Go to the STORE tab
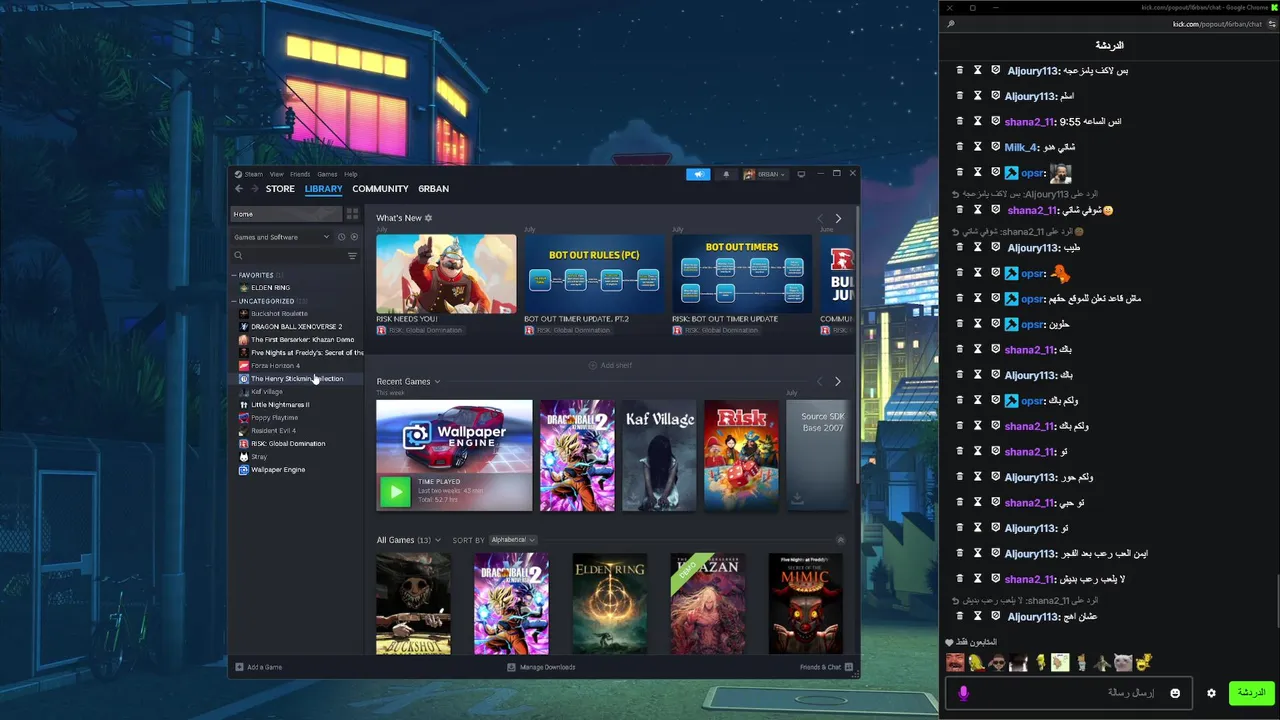This screenshot has width=1280, height=720. click(x=280, y=189)
